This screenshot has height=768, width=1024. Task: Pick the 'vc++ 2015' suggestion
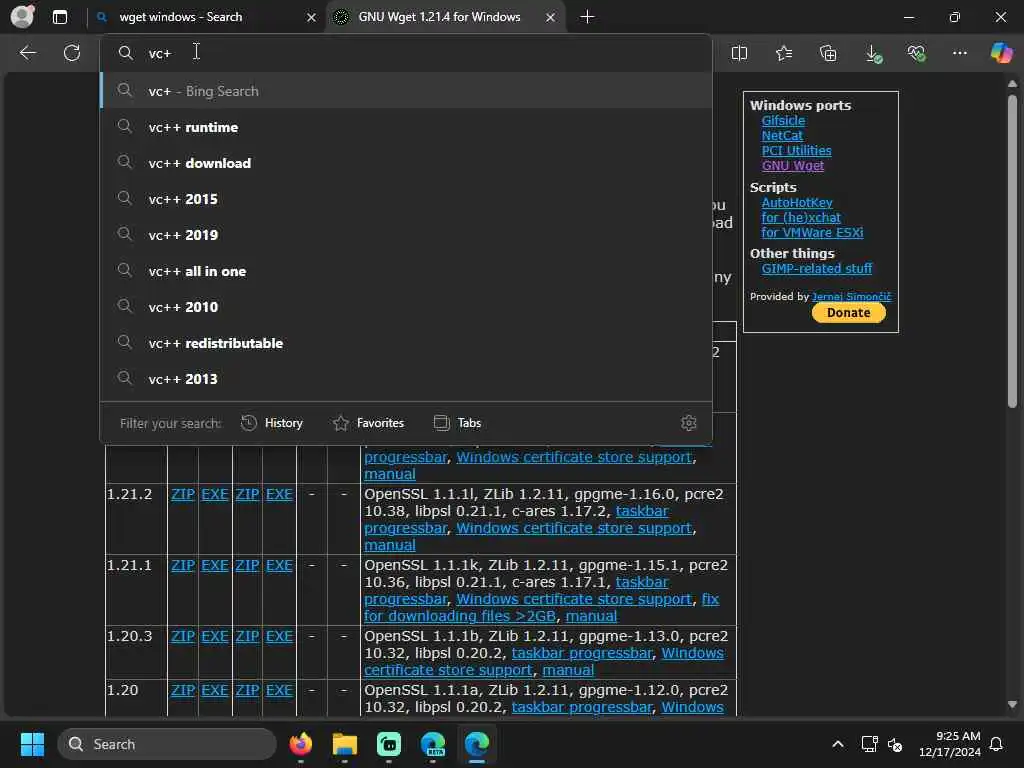tap(406, 199)
